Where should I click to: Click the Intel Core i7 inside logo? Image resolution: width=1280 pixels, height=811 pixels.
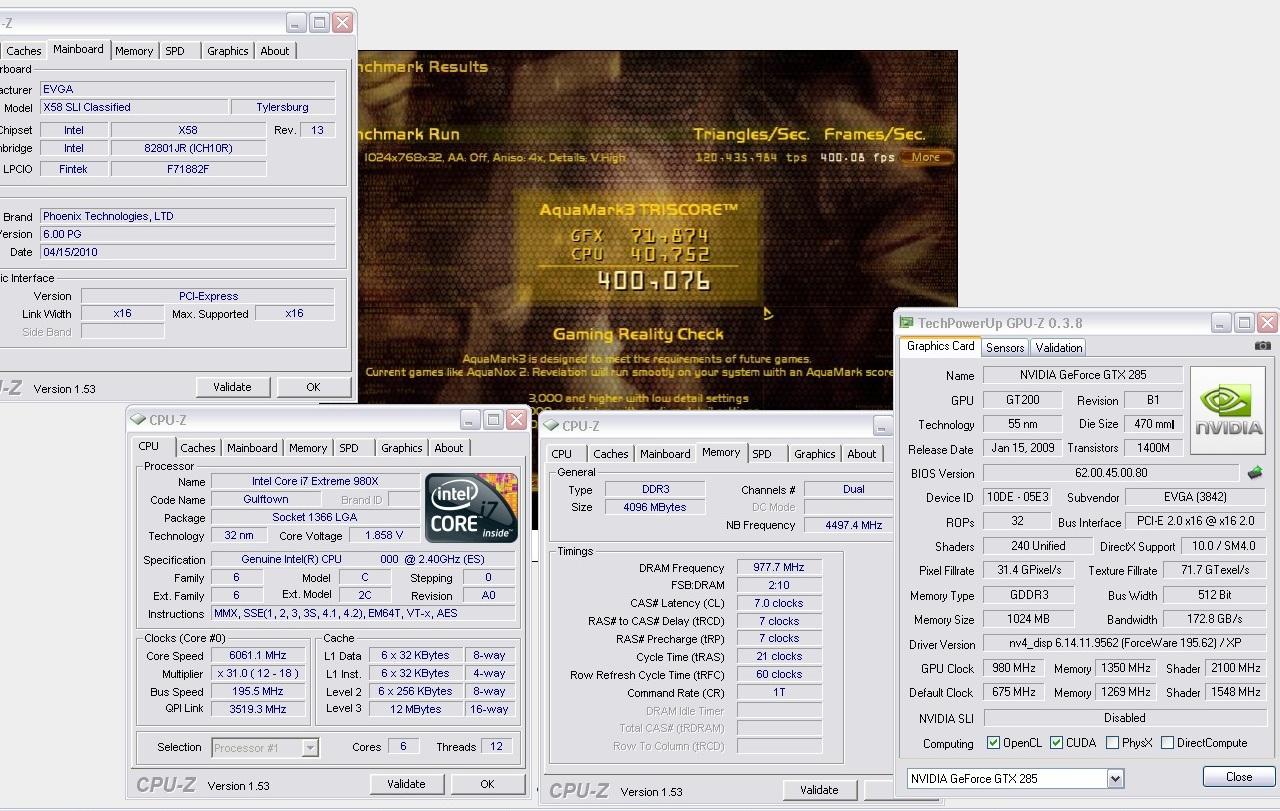click(x=472, y=508)
